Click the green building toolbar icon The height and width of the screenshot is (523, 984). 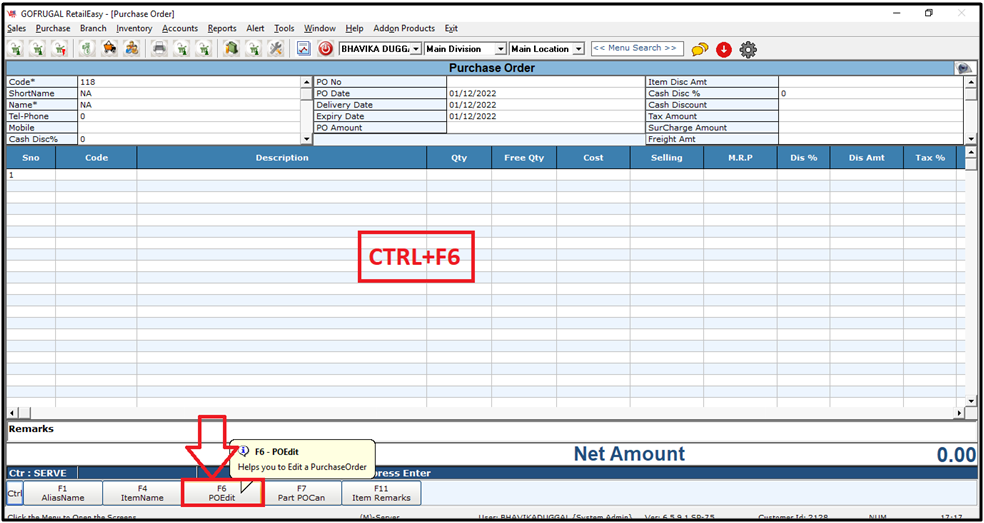point(232,48)
